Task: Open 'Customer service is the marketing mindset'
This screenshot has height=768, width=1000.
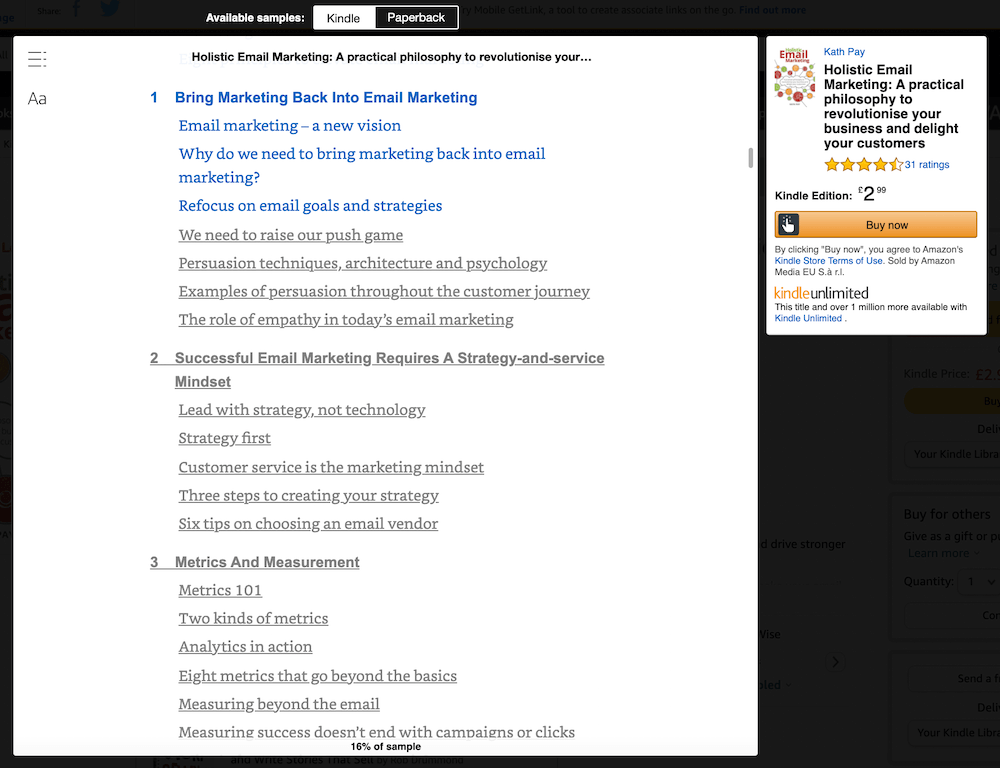Action: pyautogui.click(x=331, y=467)
